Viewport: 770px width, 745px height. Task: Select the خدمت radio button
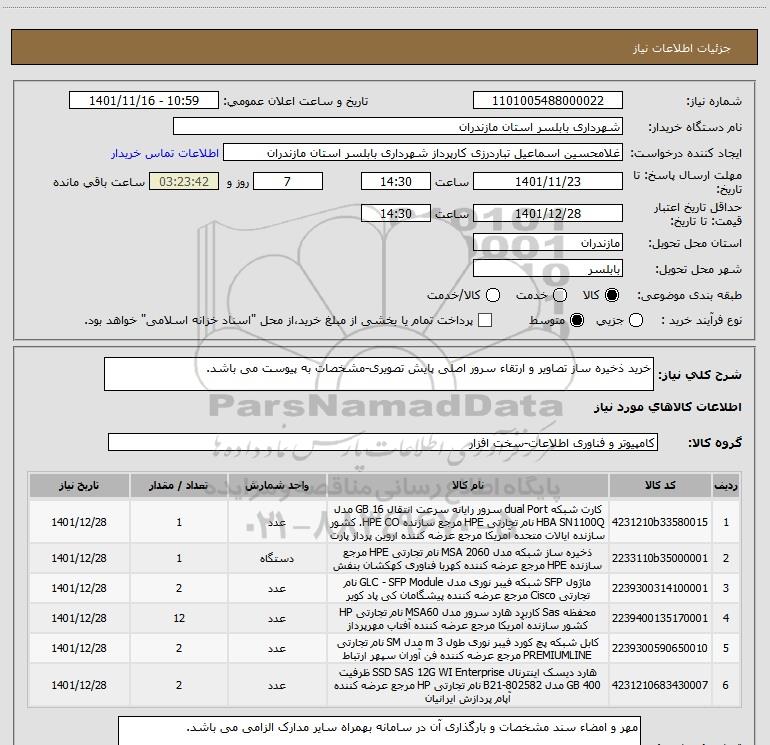[560, 295]
